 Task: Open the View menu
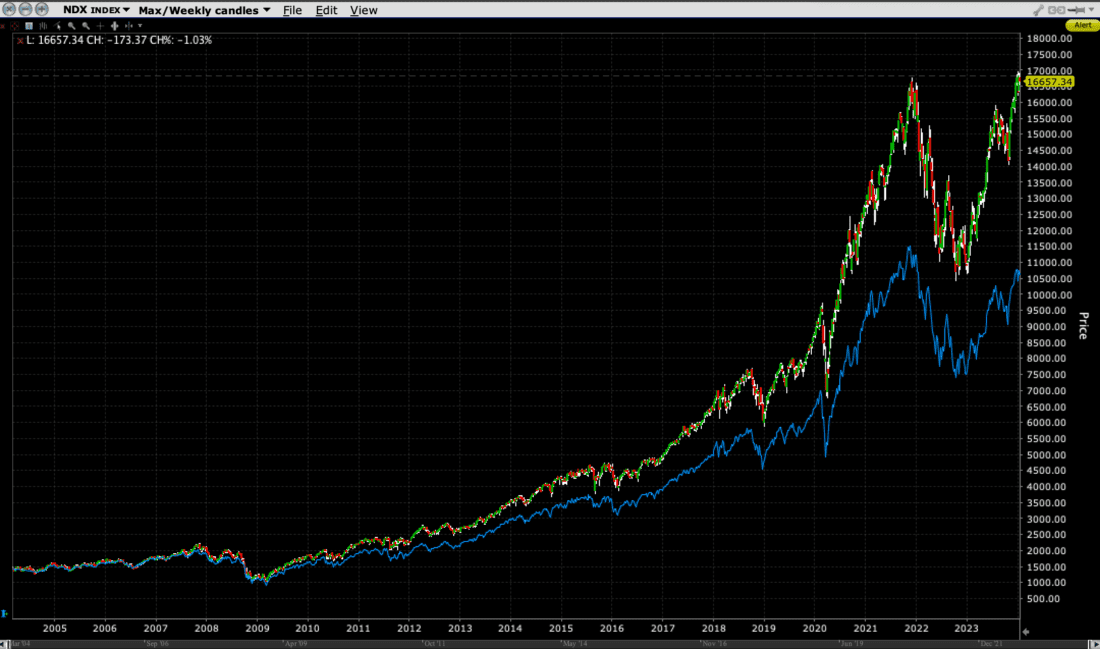click(x=364, y=10)
